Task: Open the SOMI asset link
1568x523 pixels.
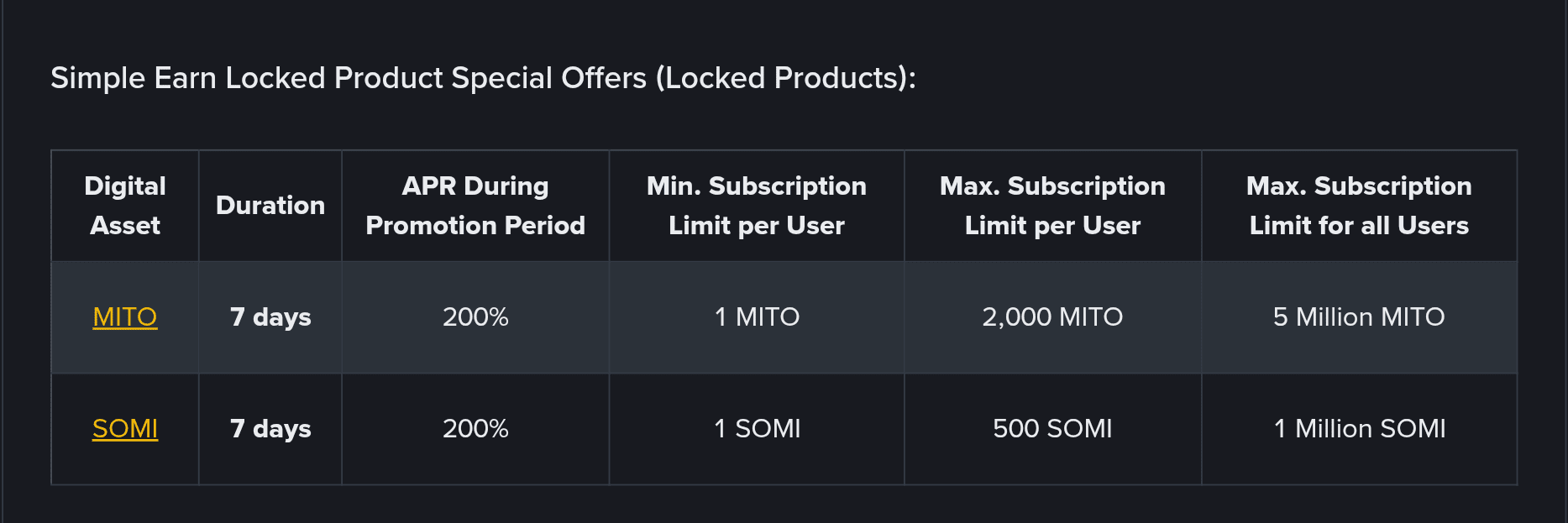Action: click(125, 428)
